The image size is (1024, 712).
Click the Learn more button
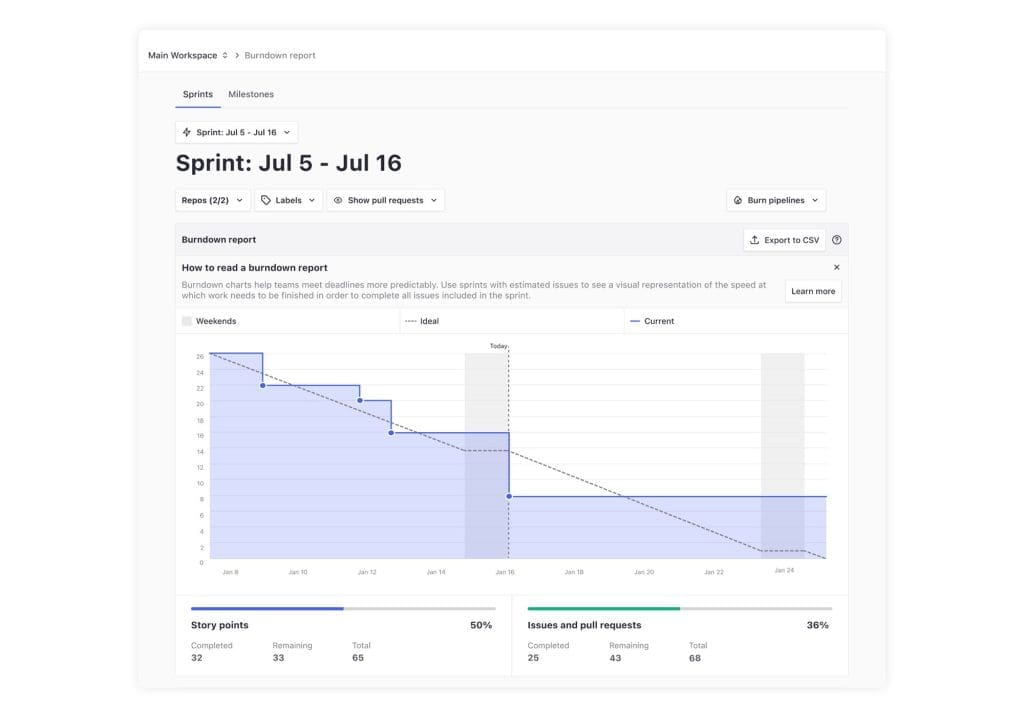click(813, 291)
